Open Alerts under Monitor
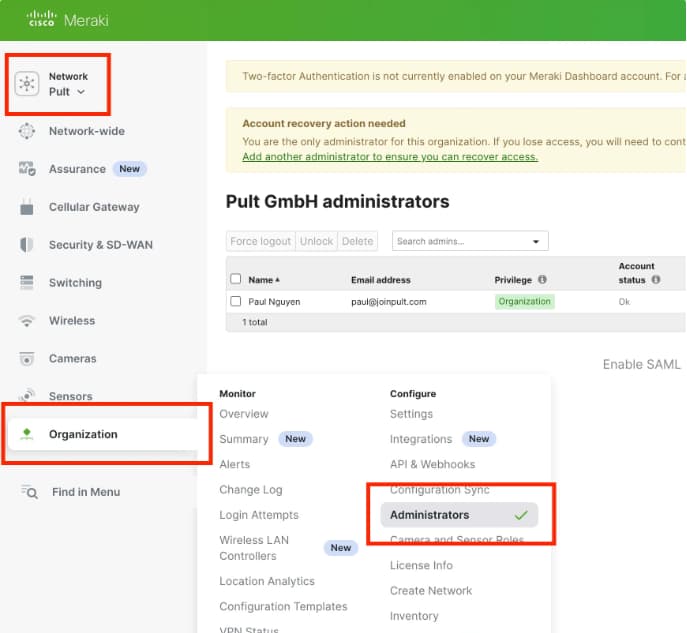 click(235, 464)
